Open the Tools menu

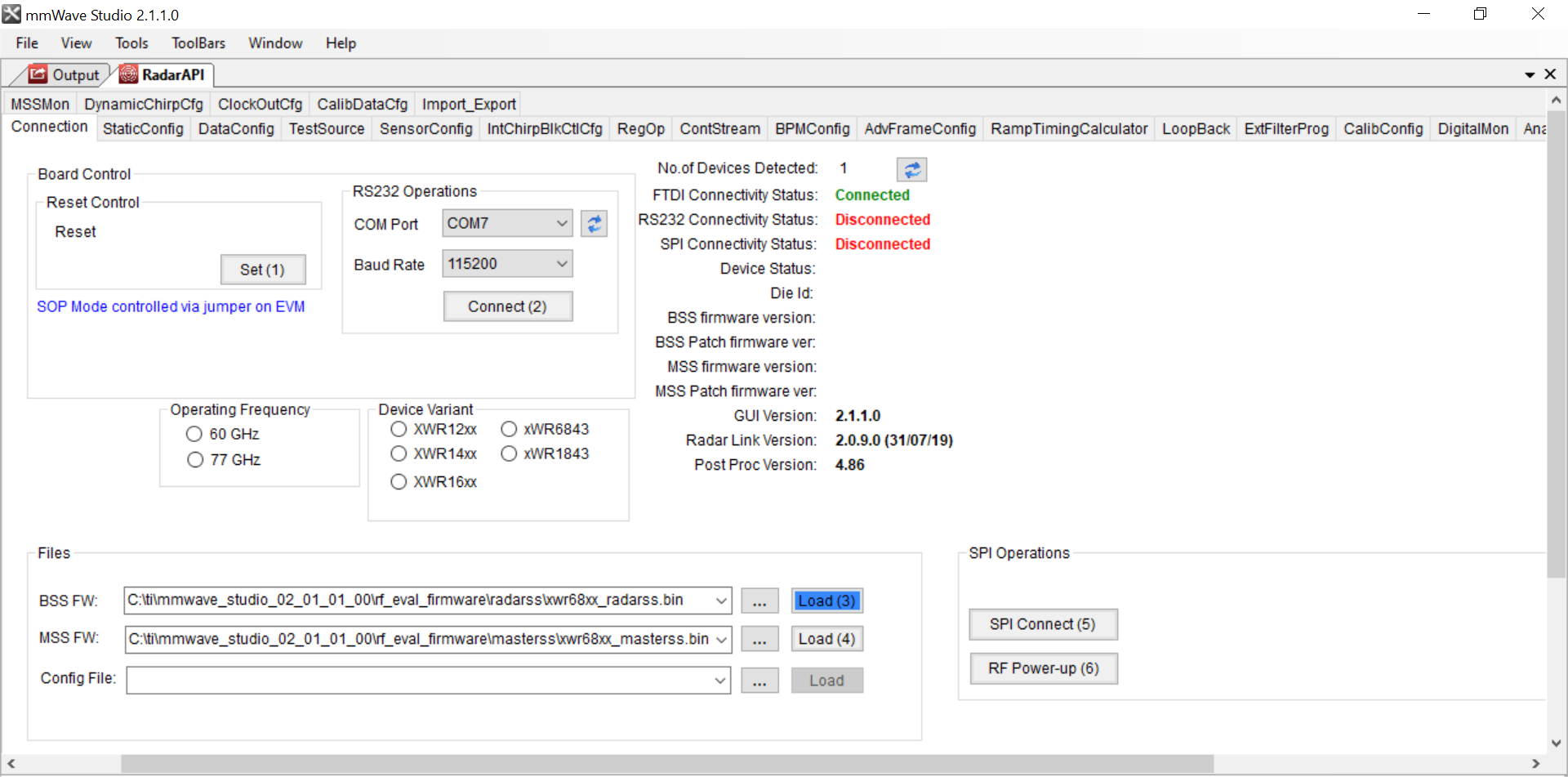[x=131, y=43]
